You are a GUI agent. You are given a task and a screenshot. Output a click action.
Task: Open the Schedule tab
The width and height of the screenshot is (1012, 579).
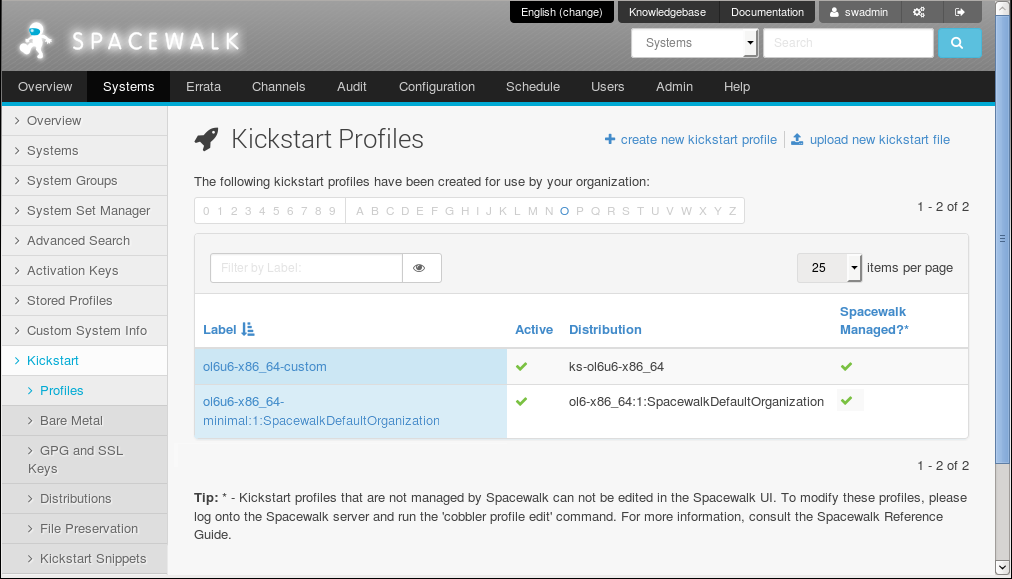pyautogui.click(x=533, y=86)
